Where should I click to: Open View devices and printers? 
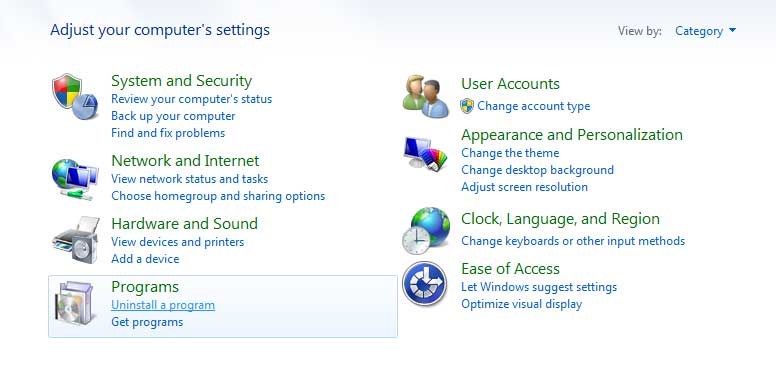tap(177, 242)
